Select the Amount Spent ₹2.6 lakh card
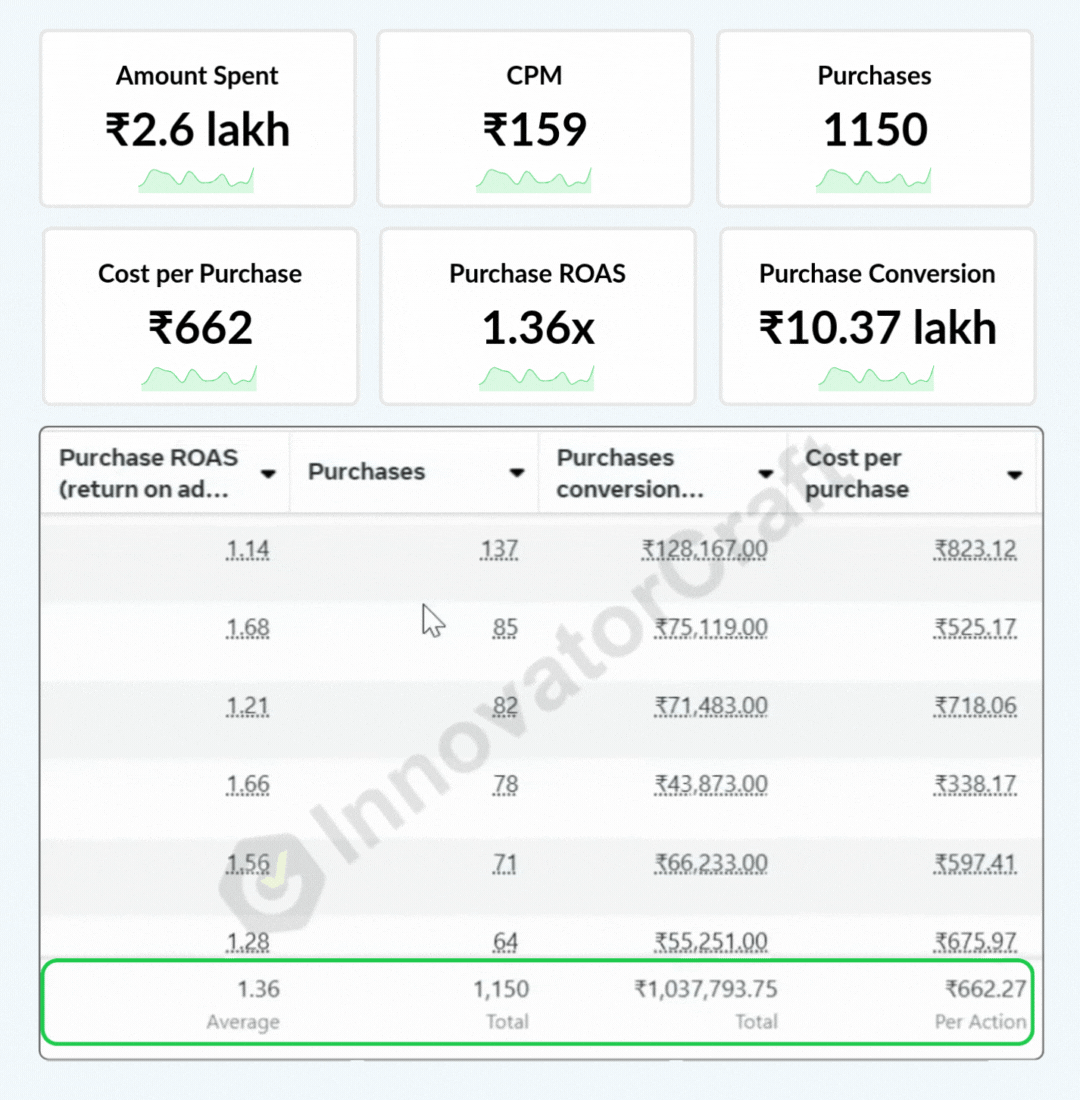This screenshot has height=1100, width=1080. tap(198, 118)
